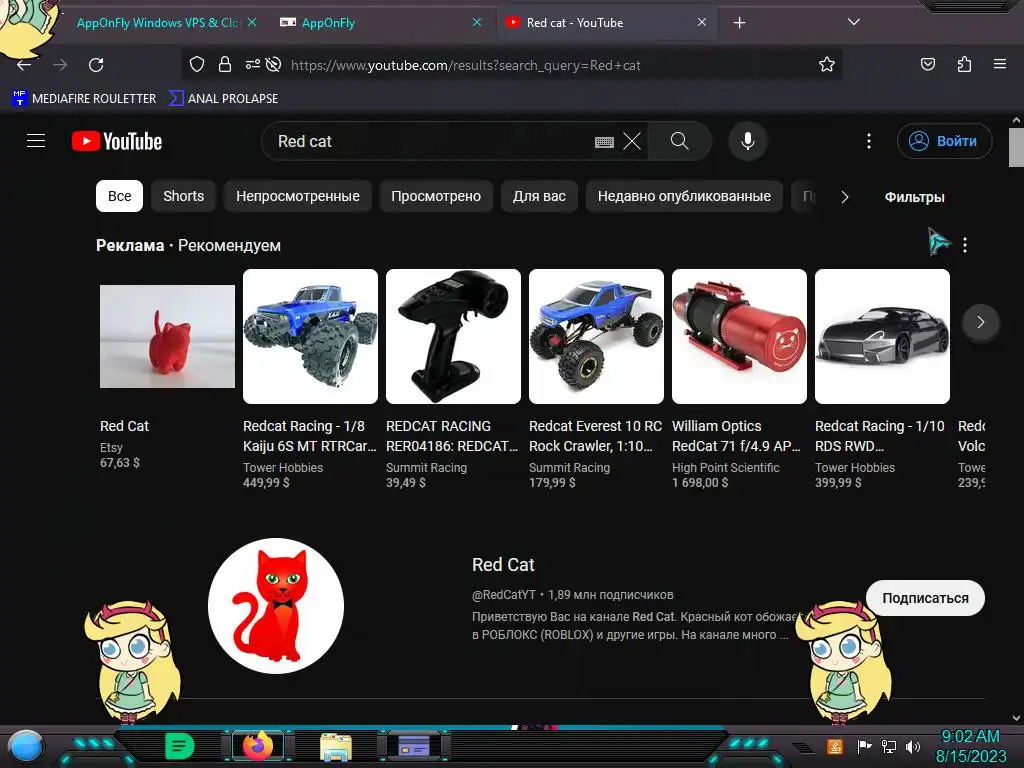Open the Red Cat channel avatar
The height and width of the screenshot is (768, 1024).
click(276, 605)
